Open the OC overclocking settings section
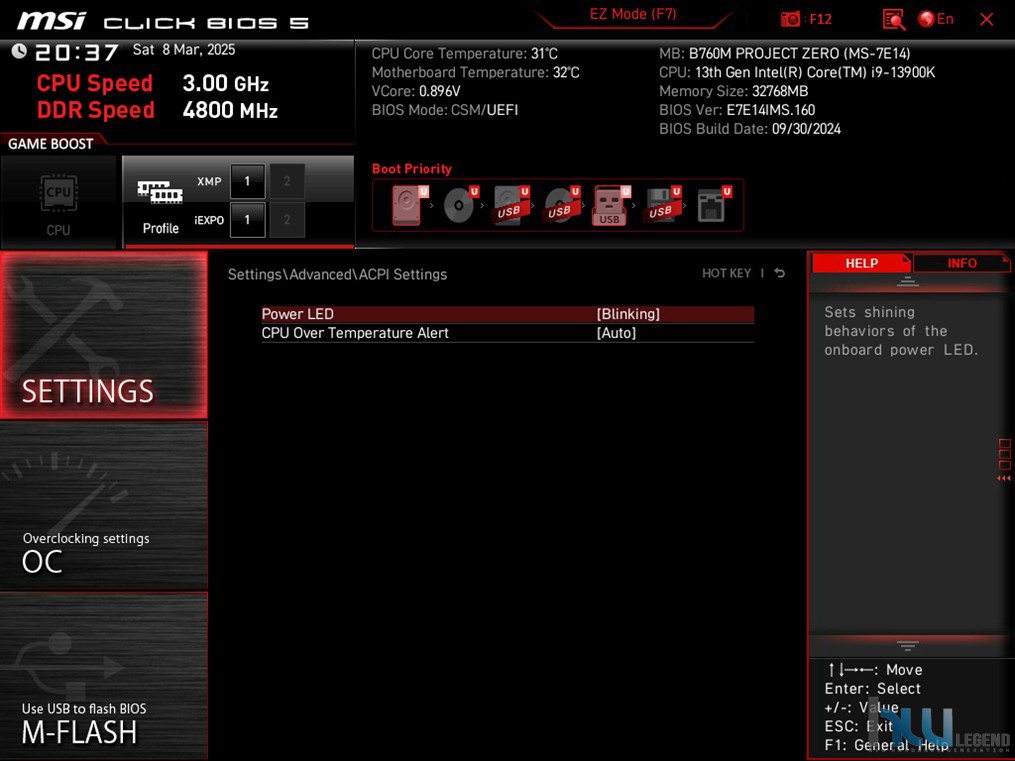Viewport: 1015px width, 761px height. click(x=104, y=506)
